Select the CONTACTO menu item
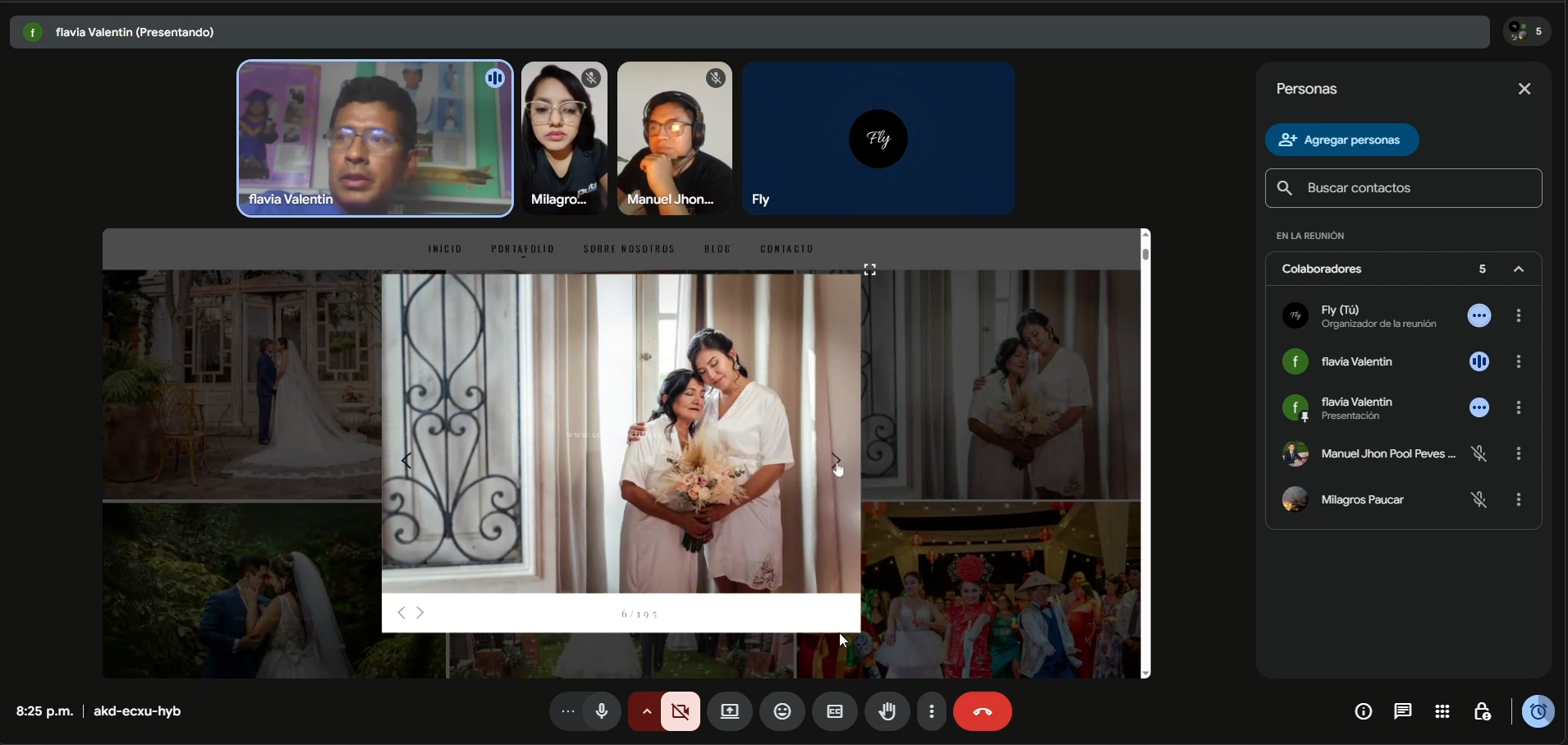 click(x=787, y=249)
